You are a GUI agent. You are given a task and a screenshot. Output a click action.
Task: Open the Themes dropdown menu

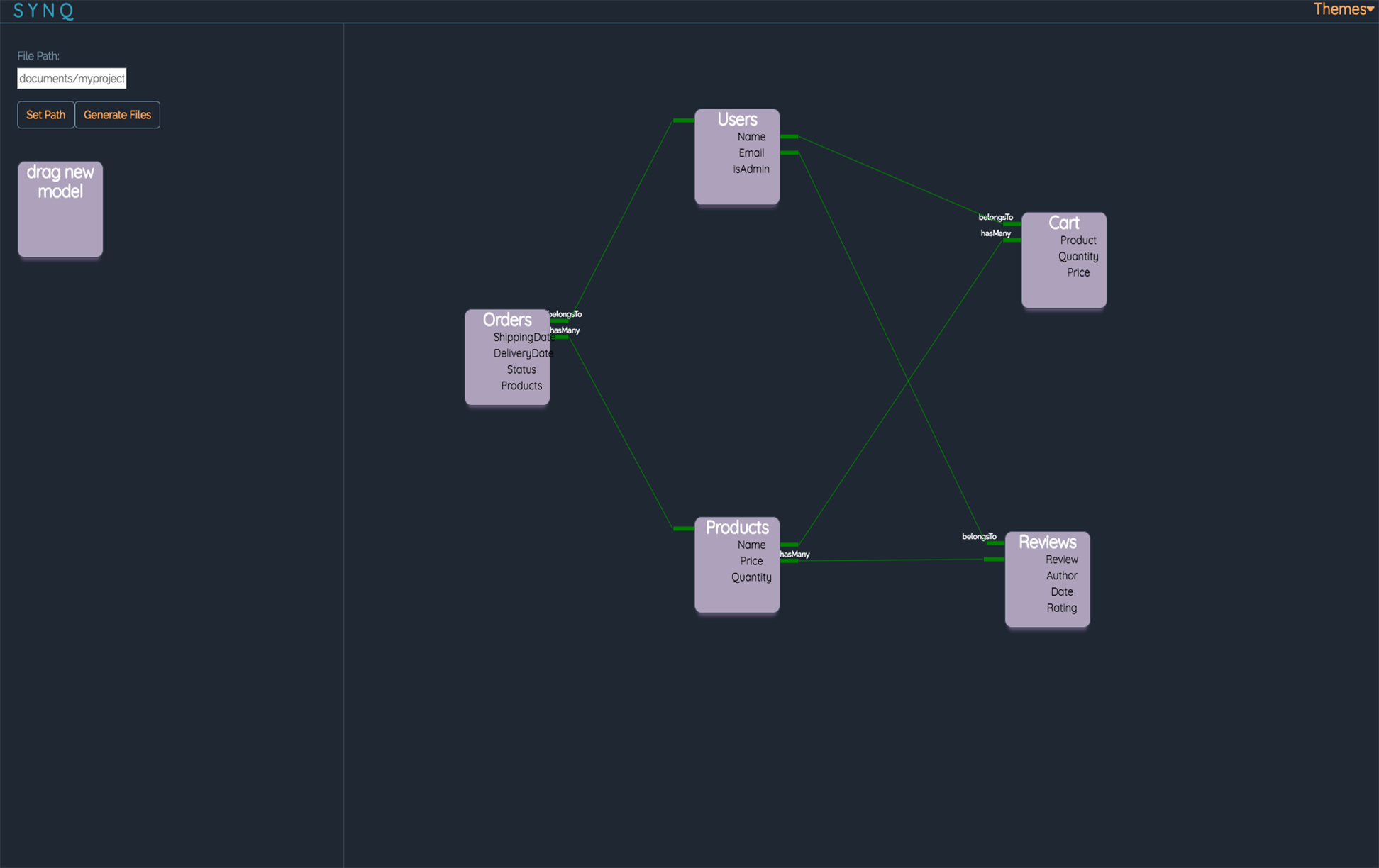click(1342, 9)
